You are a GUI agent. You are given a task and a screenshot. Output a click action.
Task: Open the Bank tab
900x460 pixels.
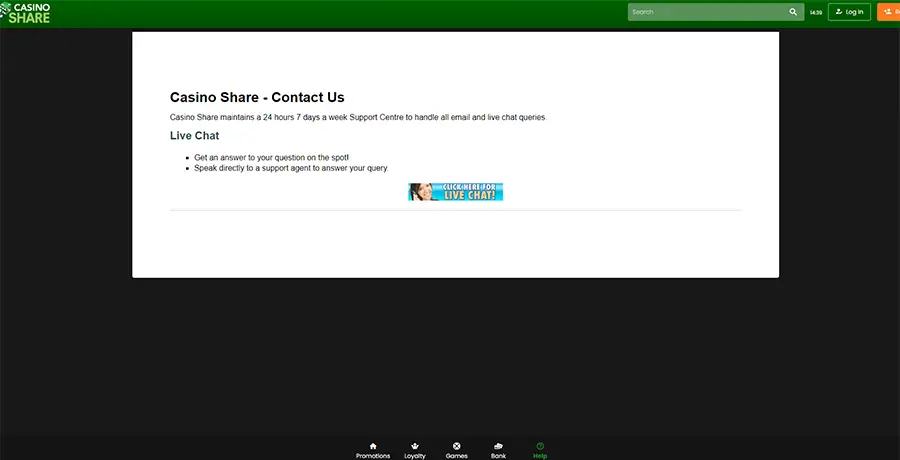(498, 450)
